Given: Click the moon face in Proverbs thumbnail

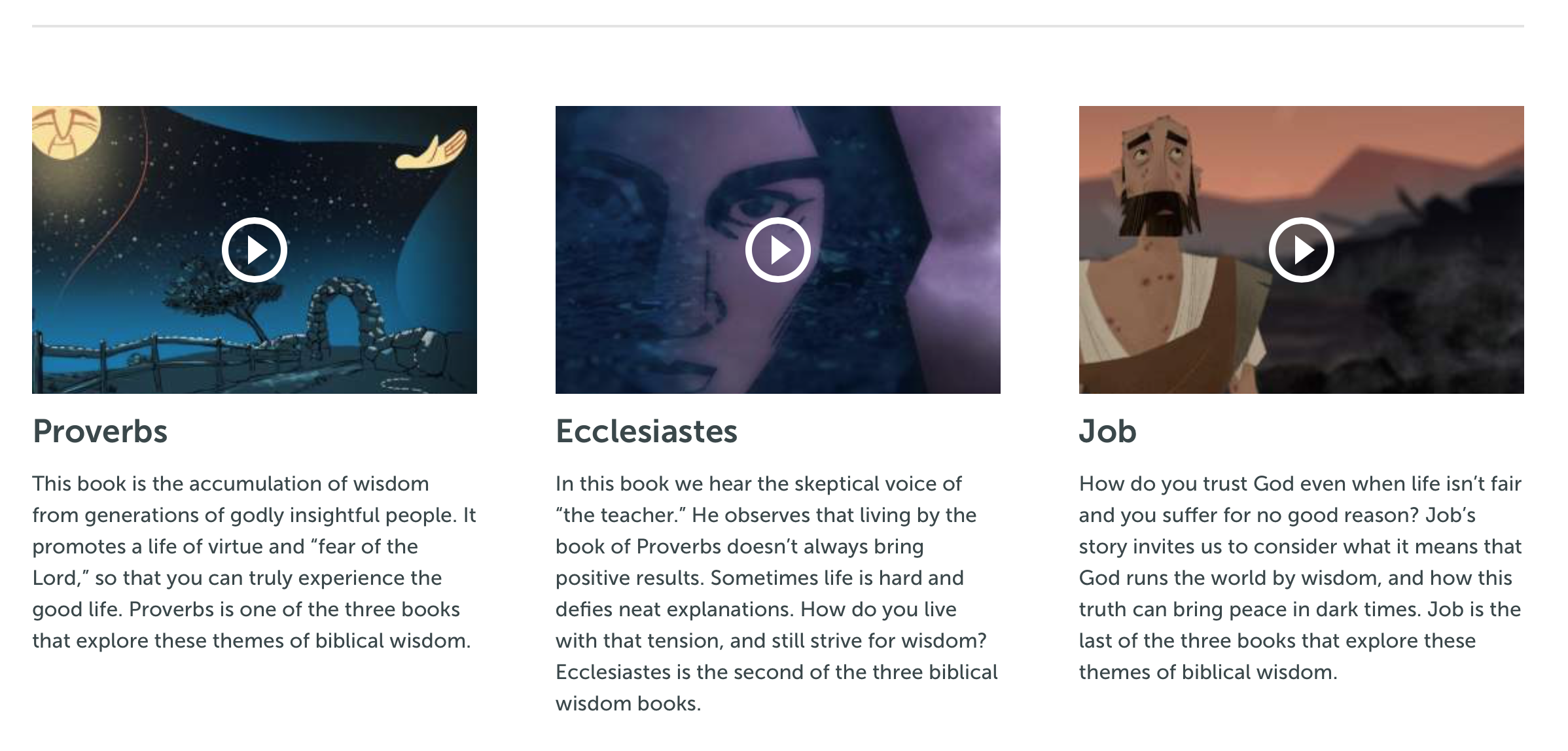Looking at the screenshot, I should [x=65, y=131].
